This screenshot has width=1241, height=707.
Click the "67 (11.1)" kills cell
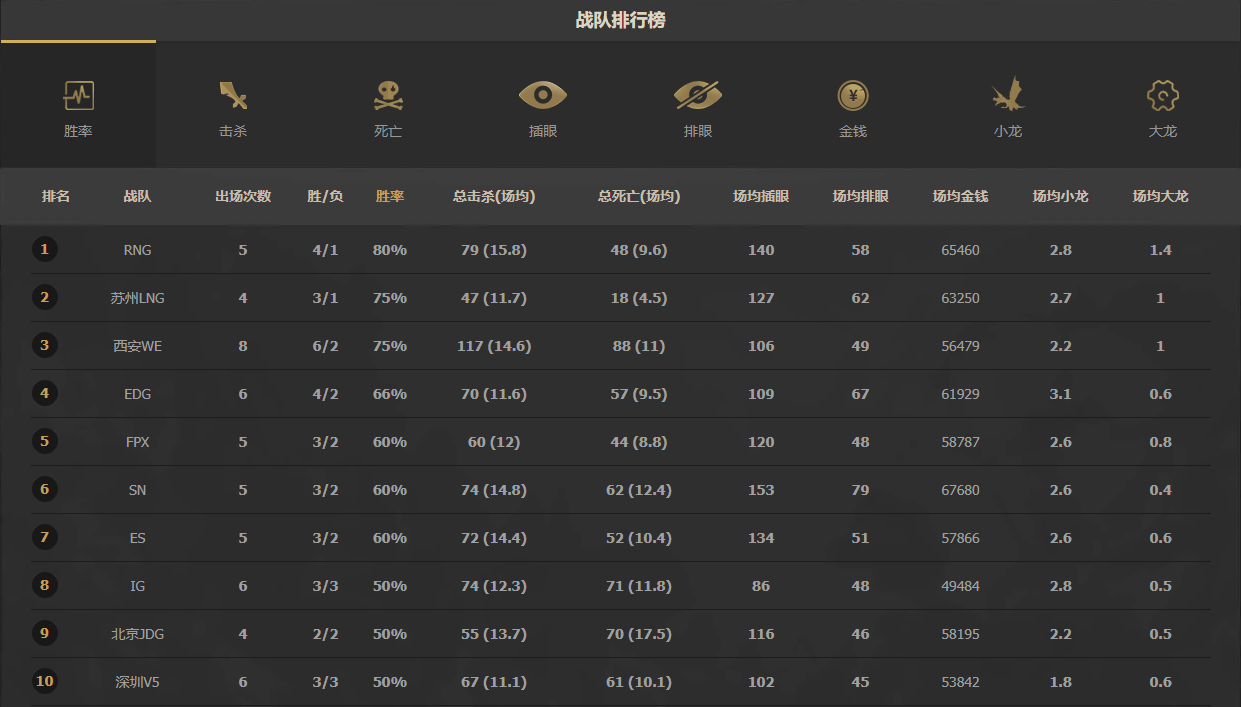[x=494, y=682]
